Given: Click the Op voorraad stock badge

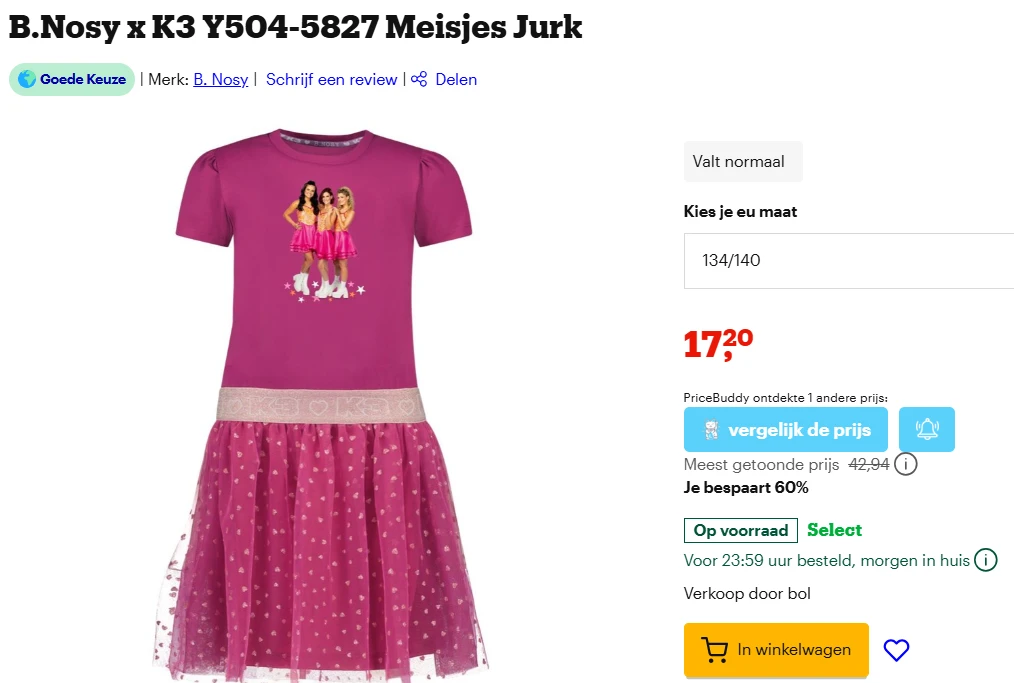Looking at the screenshot, I should tap(741, 530).
